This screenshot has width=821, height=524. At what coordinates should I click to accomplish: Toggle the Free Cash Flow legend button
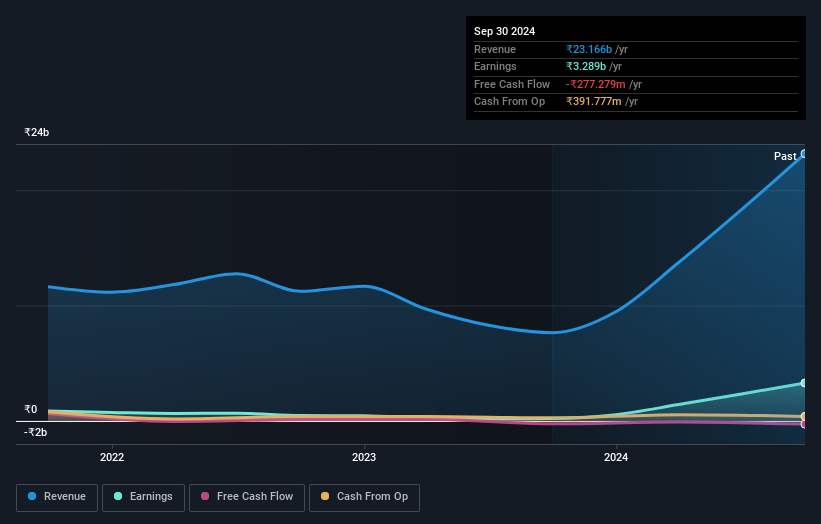pos(247,497)
